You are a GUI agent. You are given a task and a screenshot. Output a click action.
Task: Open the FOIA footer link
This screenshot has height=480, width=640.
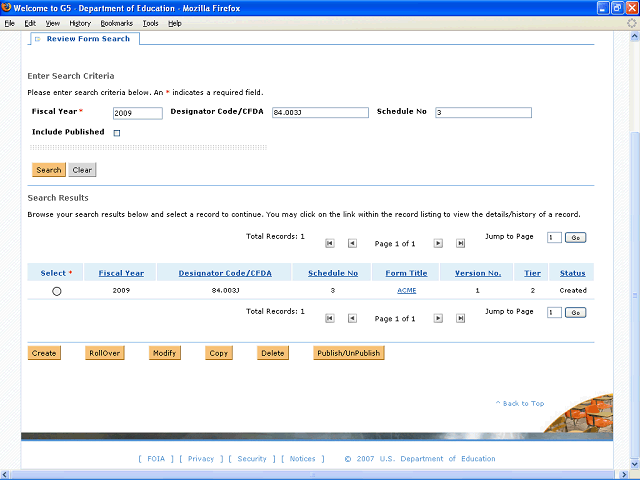tap(156, 458)
